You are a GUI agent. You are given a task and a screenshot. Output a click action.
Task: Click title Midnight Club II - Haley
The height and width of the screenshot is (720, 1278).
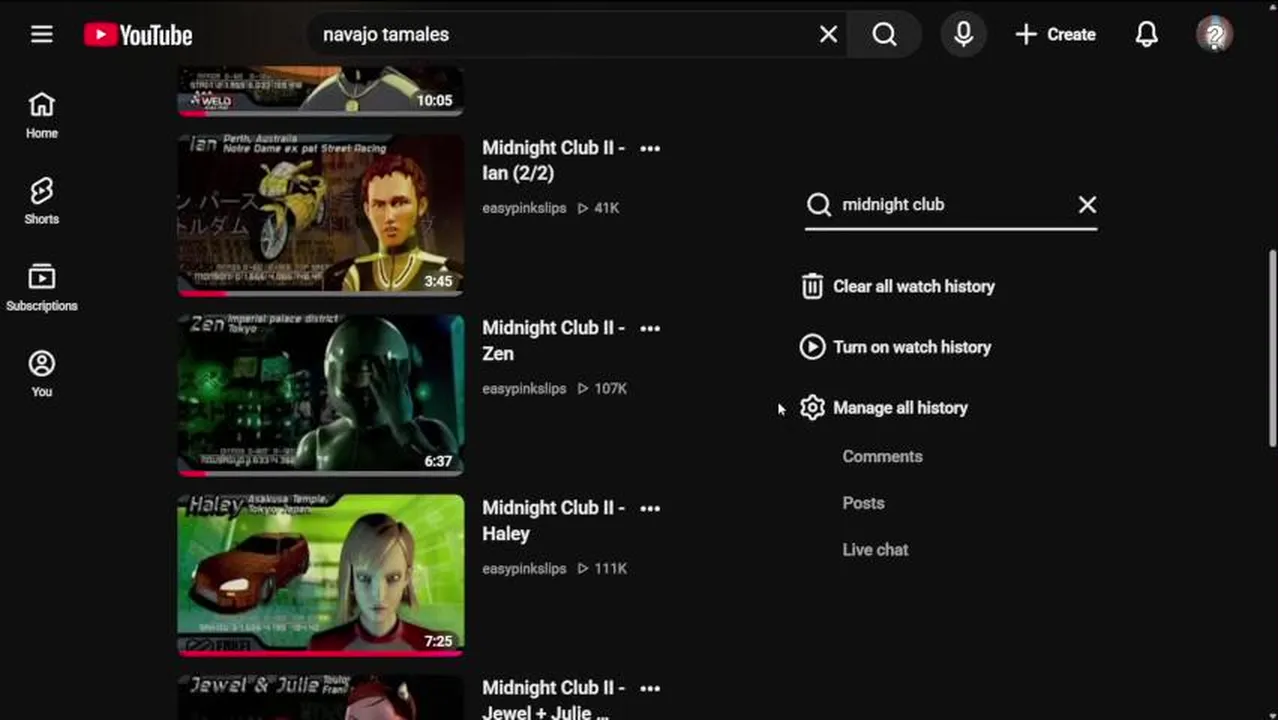tap(553, 520)
